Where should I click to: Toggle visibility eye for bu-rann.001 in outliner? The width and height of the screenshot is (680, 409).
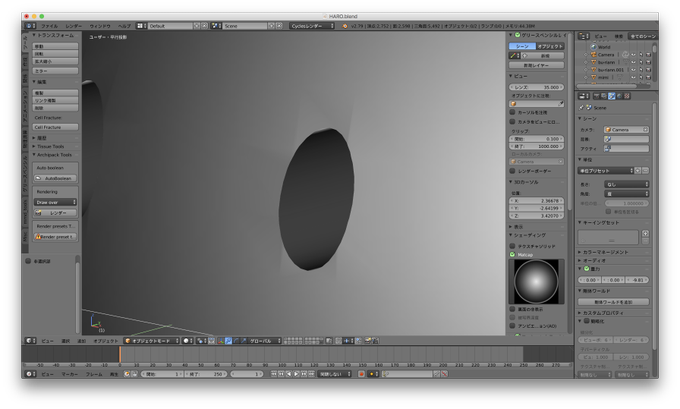(633, 70)
